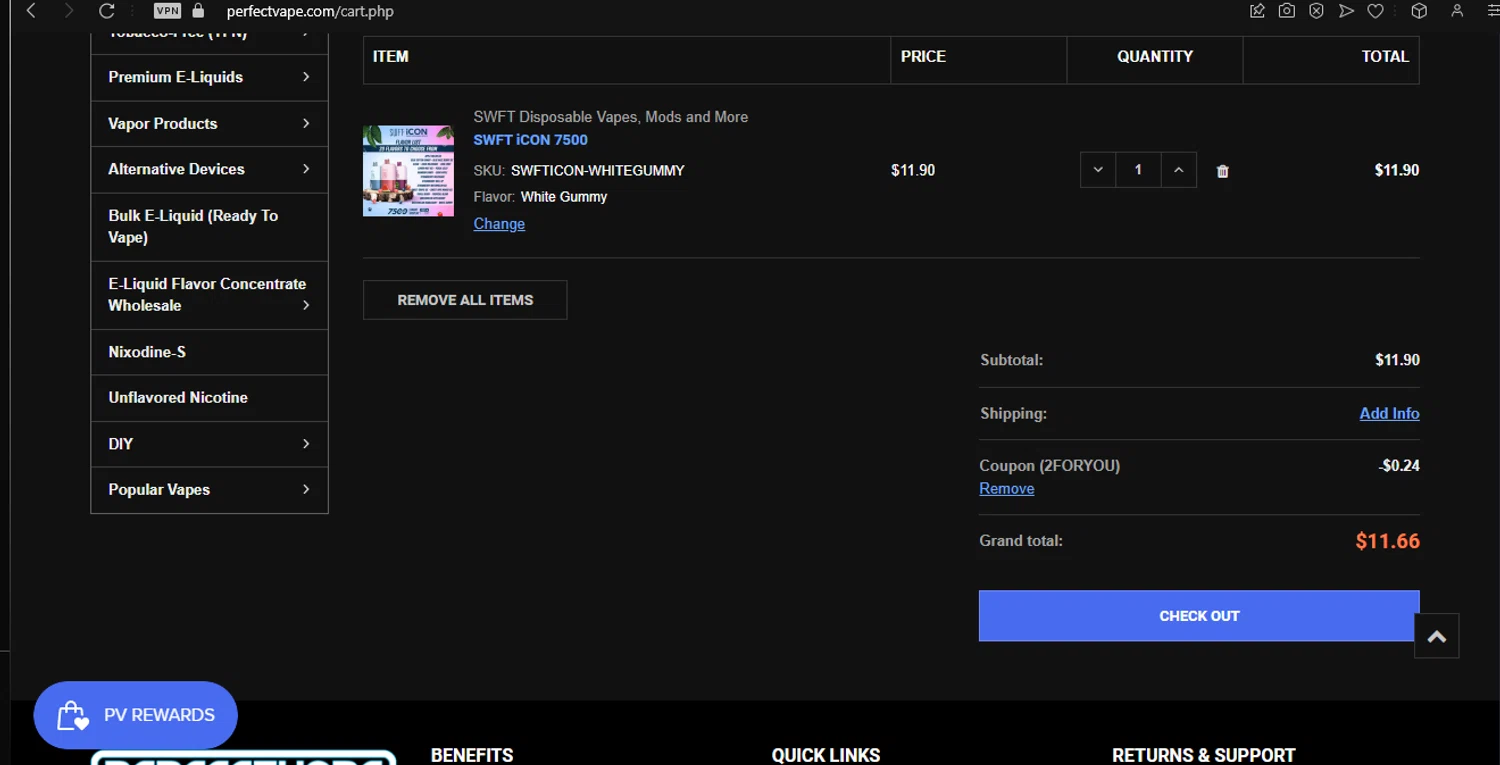Click the QUICK LINKS footer heading
The width and height of the screenshot is (1500, 765).
coord(826,755)
